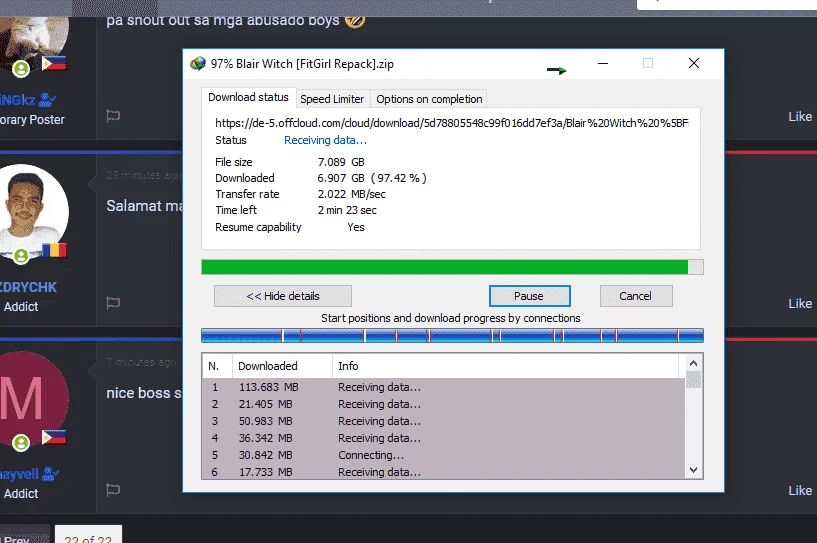
Task: Click the Hide details button
Action: tap(282, 296)
